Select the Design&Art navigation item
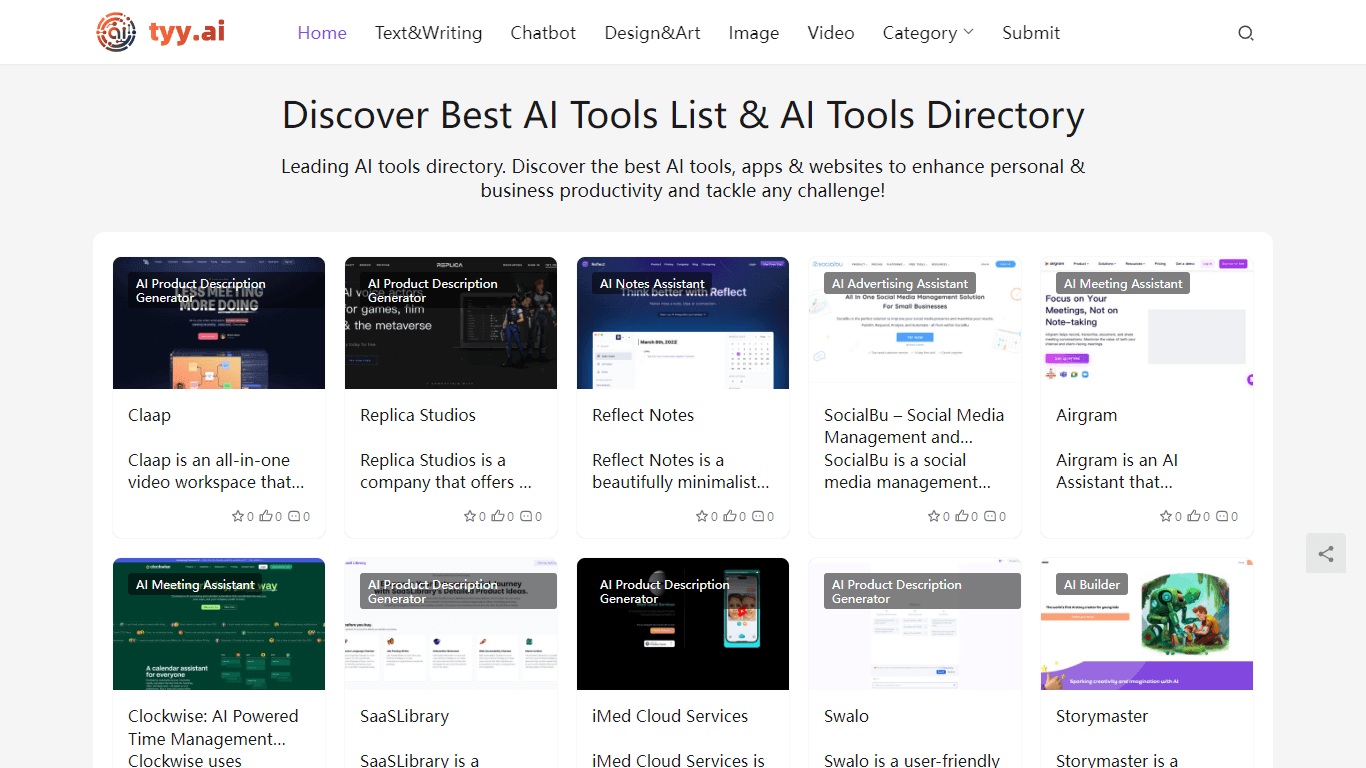The height and width of the screenshot is (768, 1366). point(652,33)
